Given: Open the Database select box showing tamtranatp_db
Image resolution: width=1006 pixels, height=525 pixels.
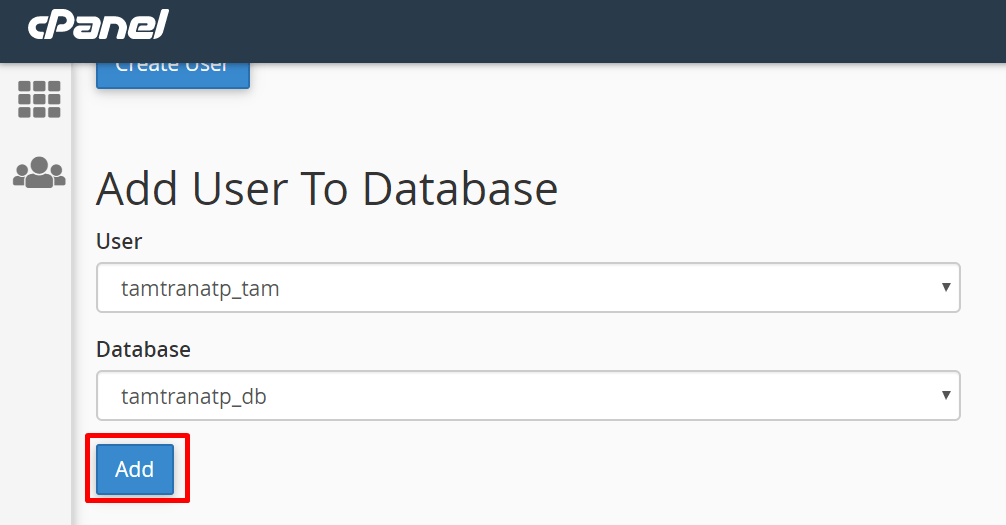Looking at the screenshot, I should (528, 395).
